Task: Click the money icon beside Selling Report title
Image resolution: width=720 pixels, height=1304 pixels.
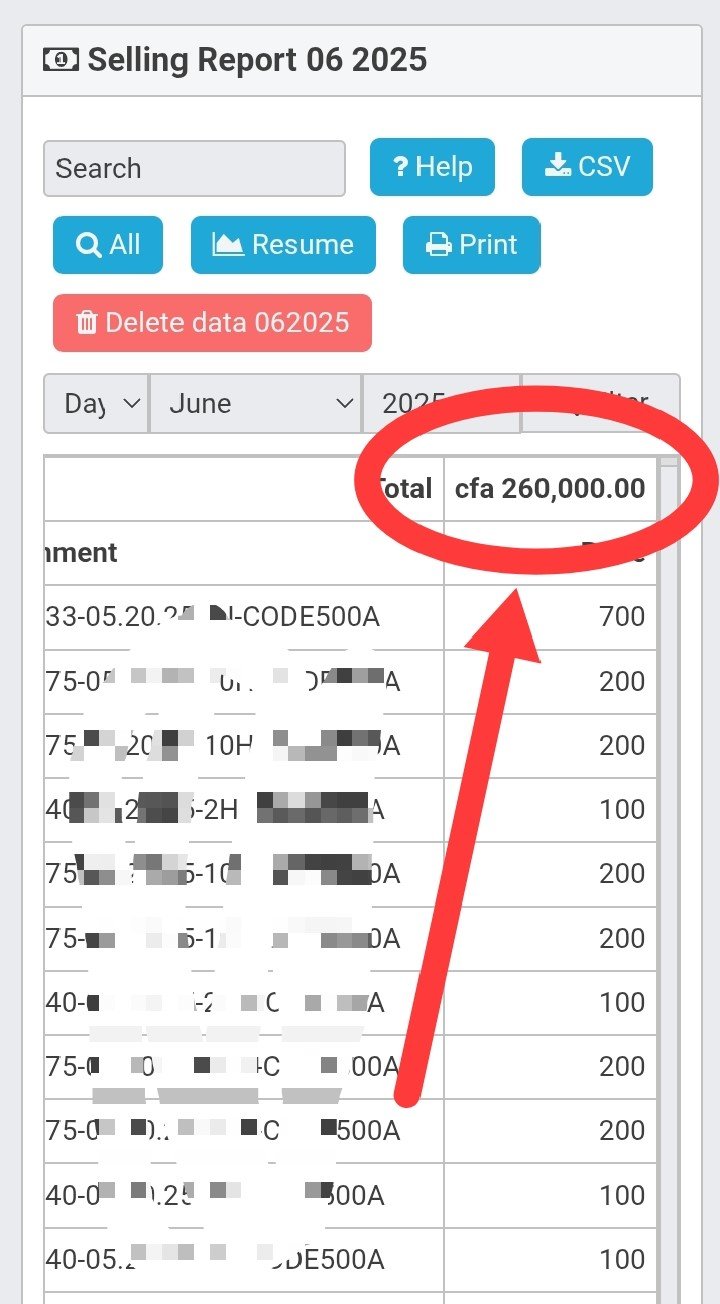Action: pos(61,60)
